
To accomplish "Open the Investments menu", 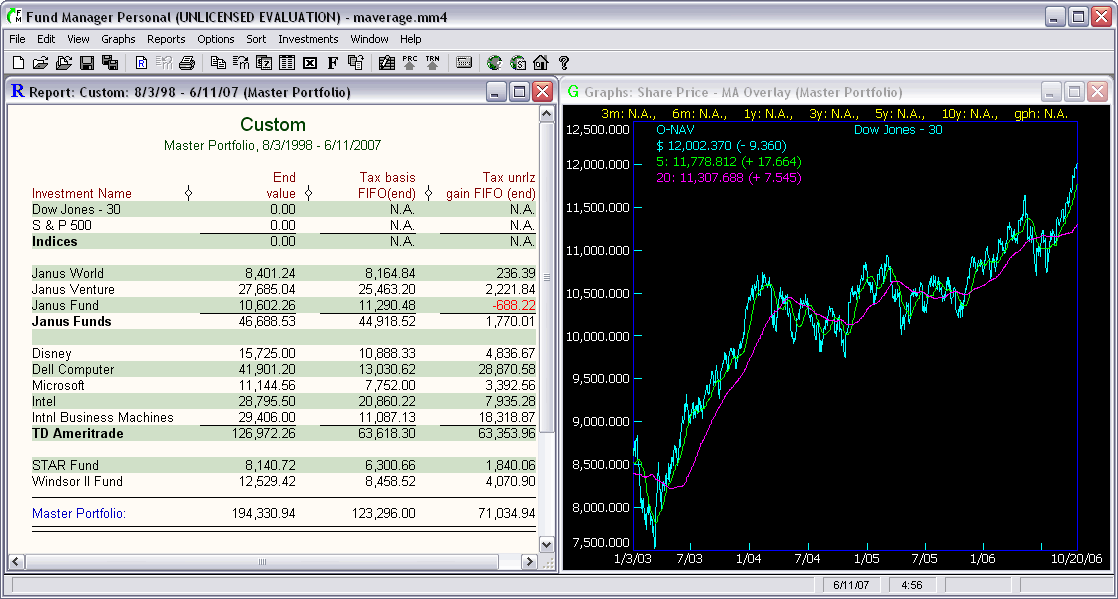I will coord(308,39).
